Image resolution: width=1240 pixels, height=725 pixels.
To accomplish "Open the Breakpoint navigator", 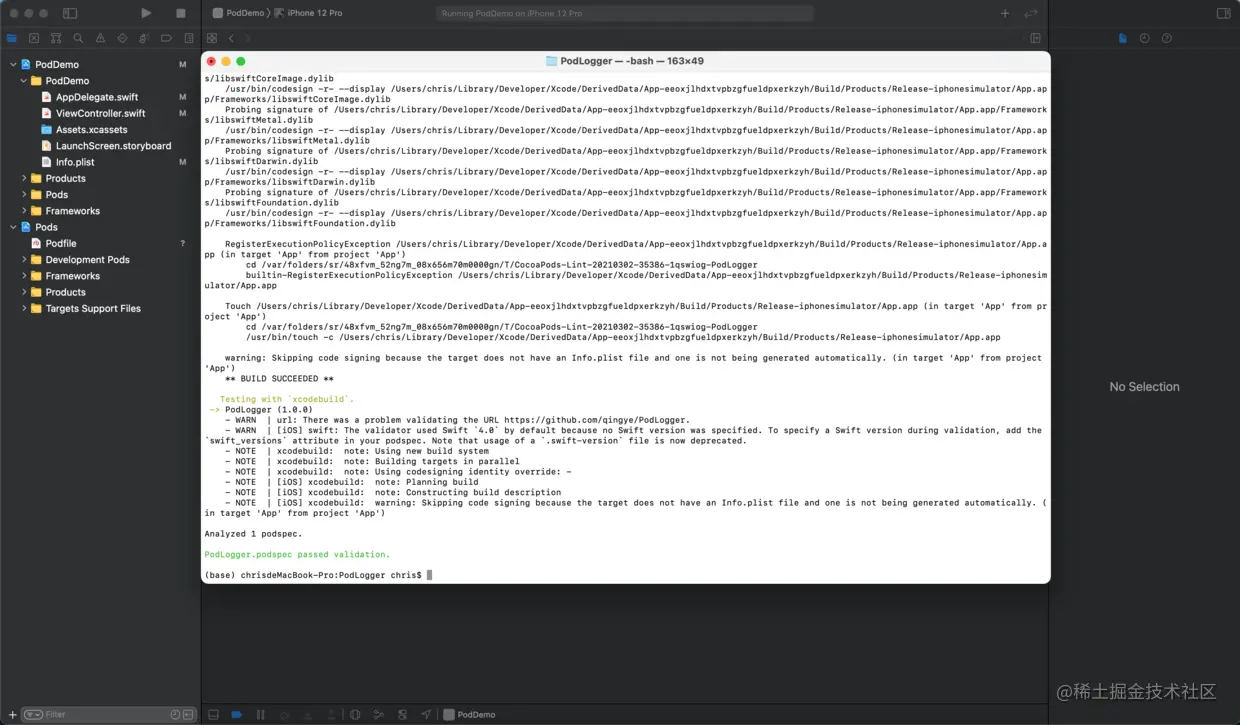I will click(166, 38).
